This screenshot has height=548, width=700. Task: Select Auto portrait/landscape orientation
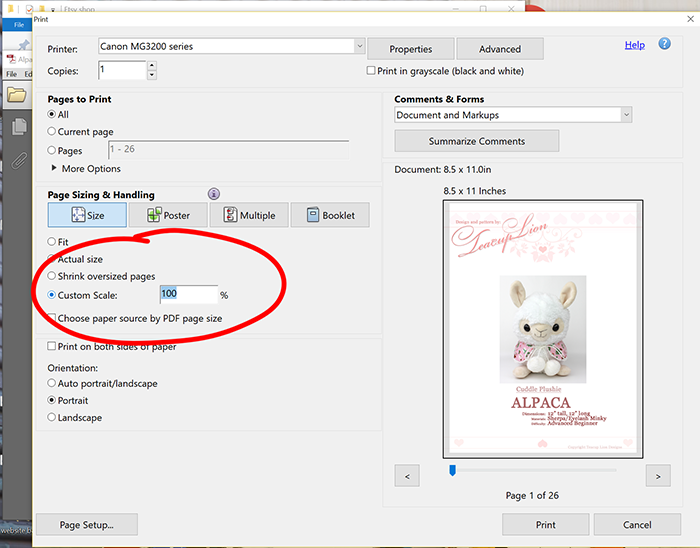pyautogui.click(x=52, y=383)
